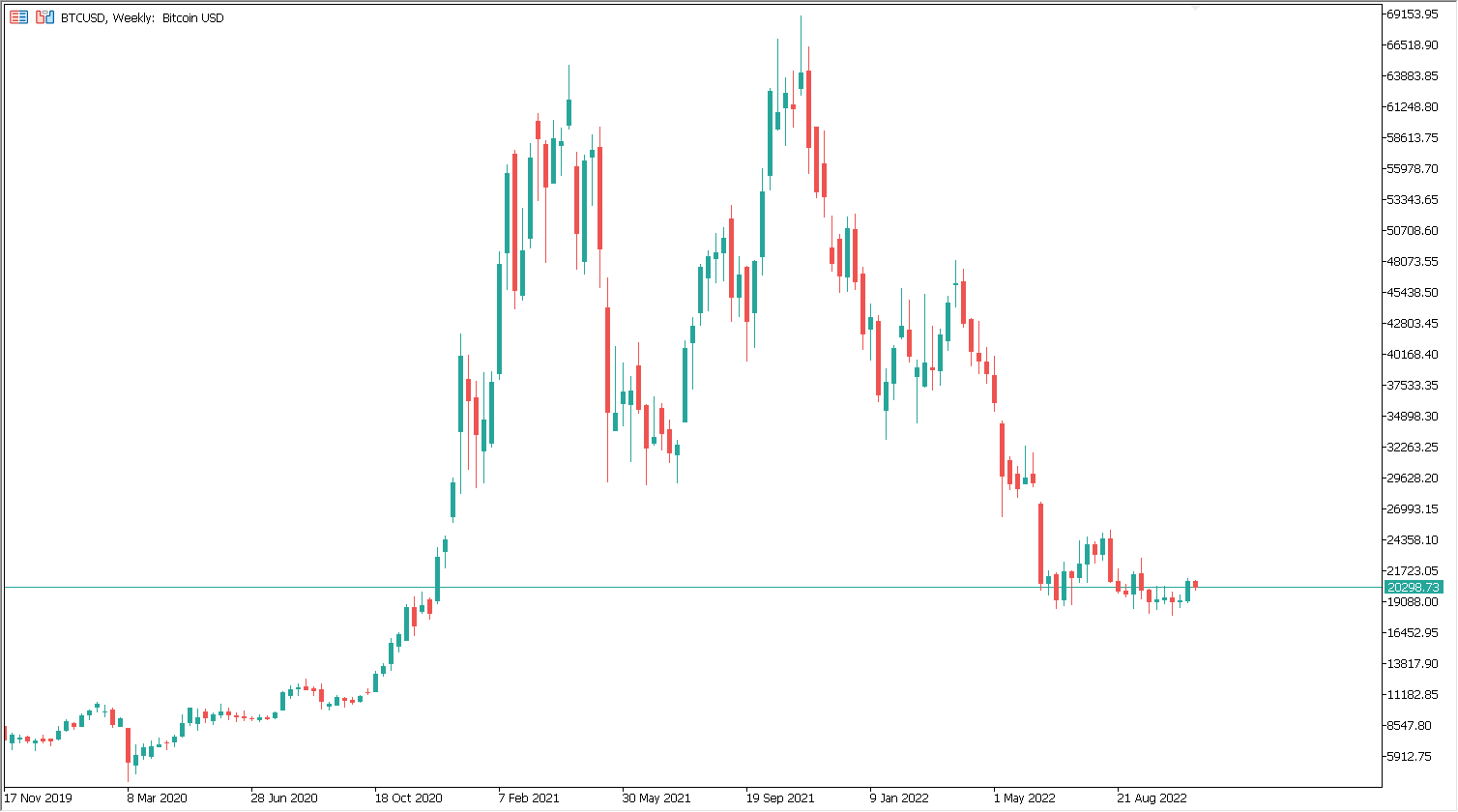Click the 30 May 2021 date label
The width and height of the screenshot is (1458, 812).
click(x=656, y=798)
